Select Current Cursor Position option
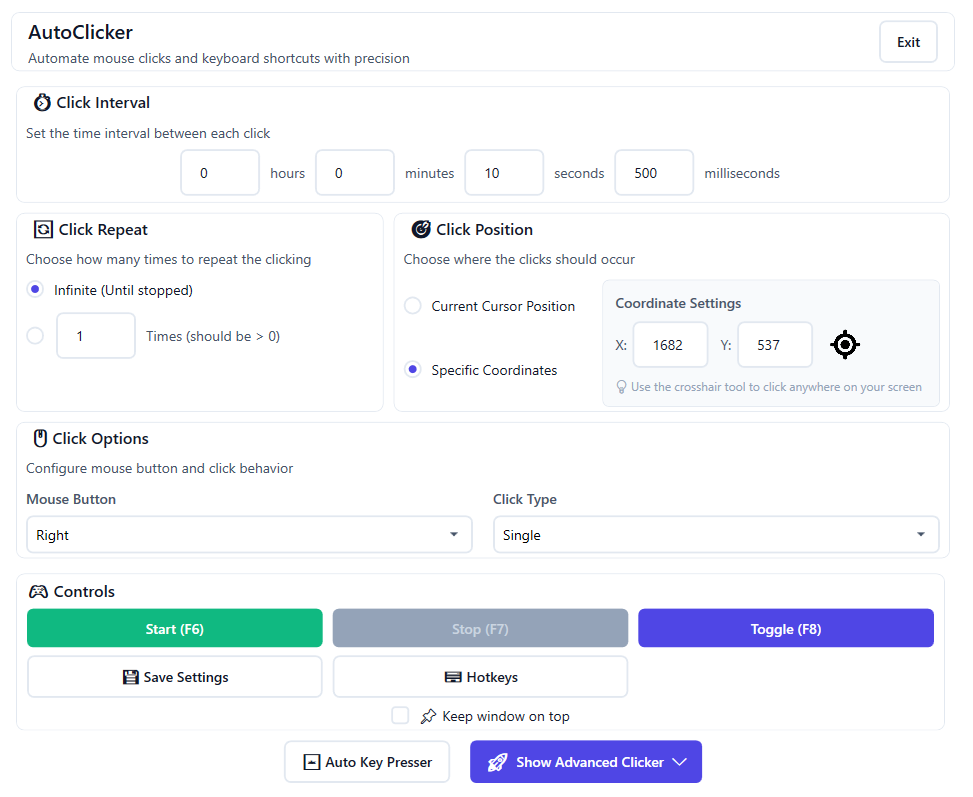This screenshot has width=973, height=797. coord(412,306)
